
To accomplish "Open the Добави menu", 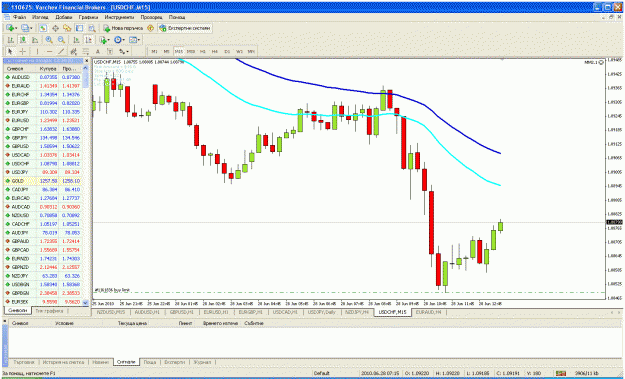I will [64, 18].
